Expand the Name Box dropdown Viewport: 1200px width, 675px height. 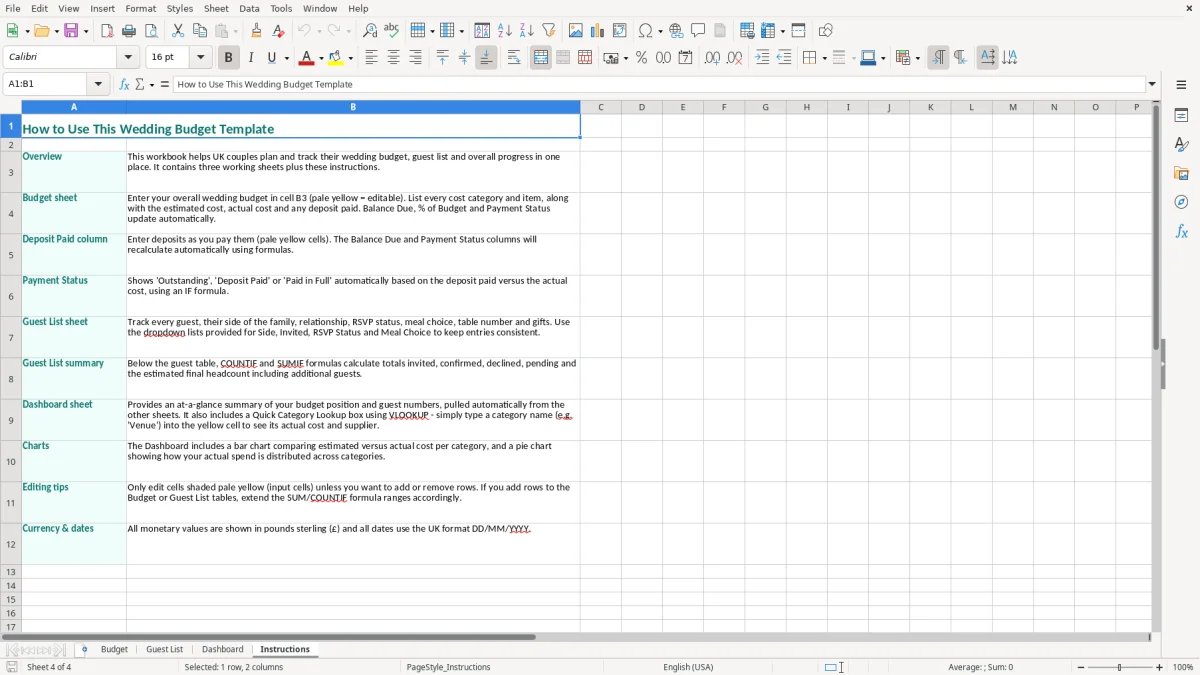(98, 84)
